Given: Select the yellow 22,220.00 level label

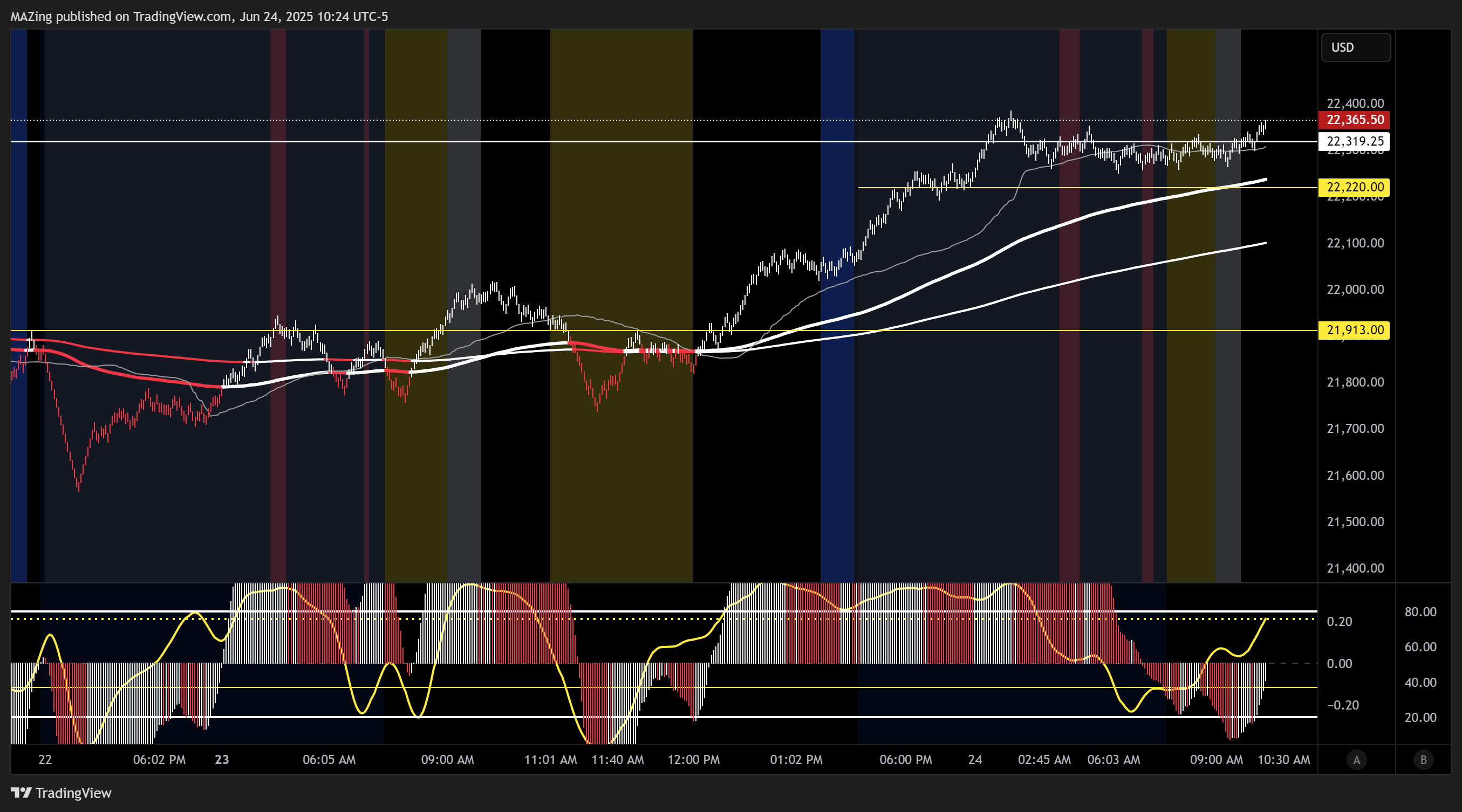Looking at the screenshot, I should 1355,187.
